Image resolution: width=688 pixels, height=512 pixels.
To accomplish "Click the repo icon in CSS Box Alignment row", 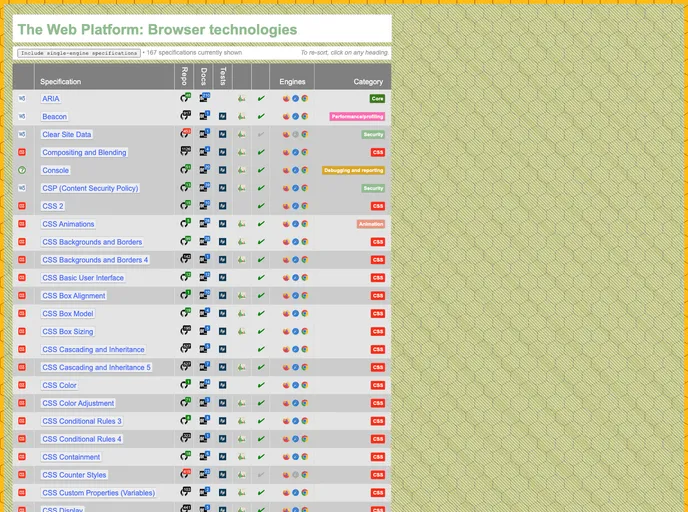I will pyautogui.click(x=185, y=295).
